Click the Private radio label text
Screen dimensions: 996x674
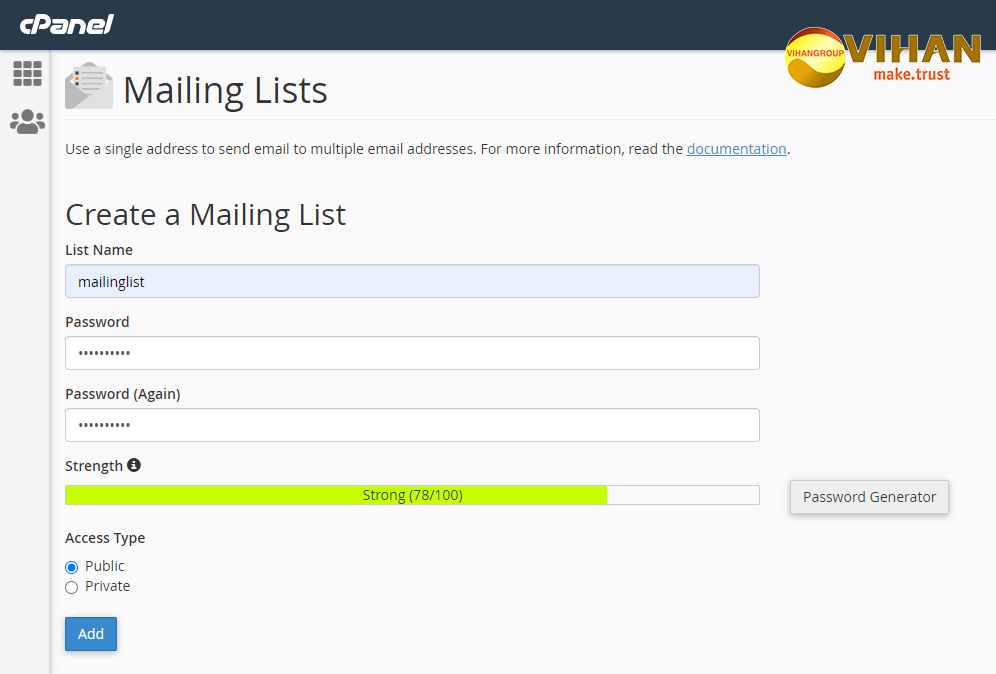(107, 586)
